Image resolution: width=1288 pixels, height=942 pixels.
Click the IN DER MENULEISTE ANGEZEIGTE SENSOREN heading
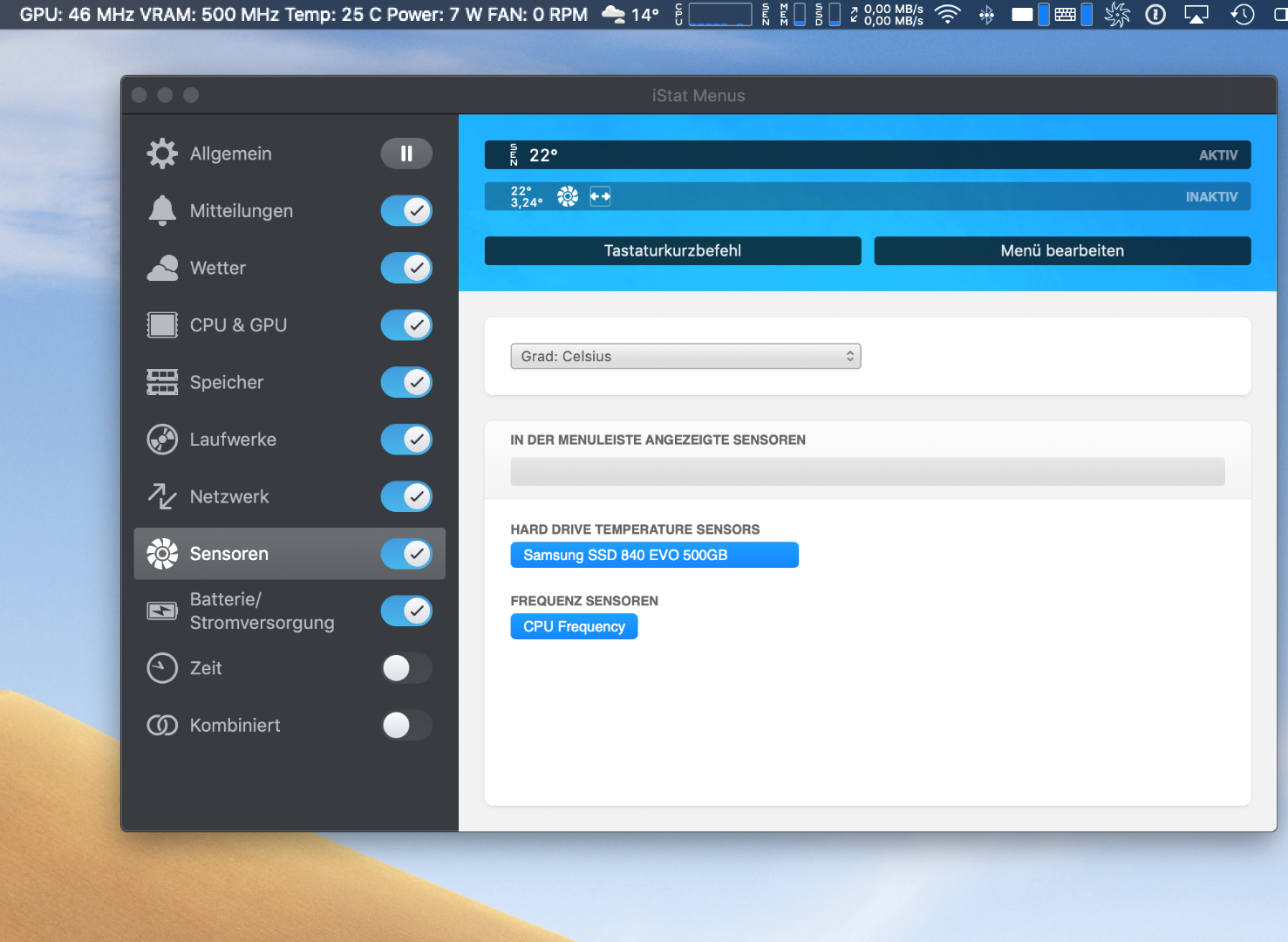658,440
